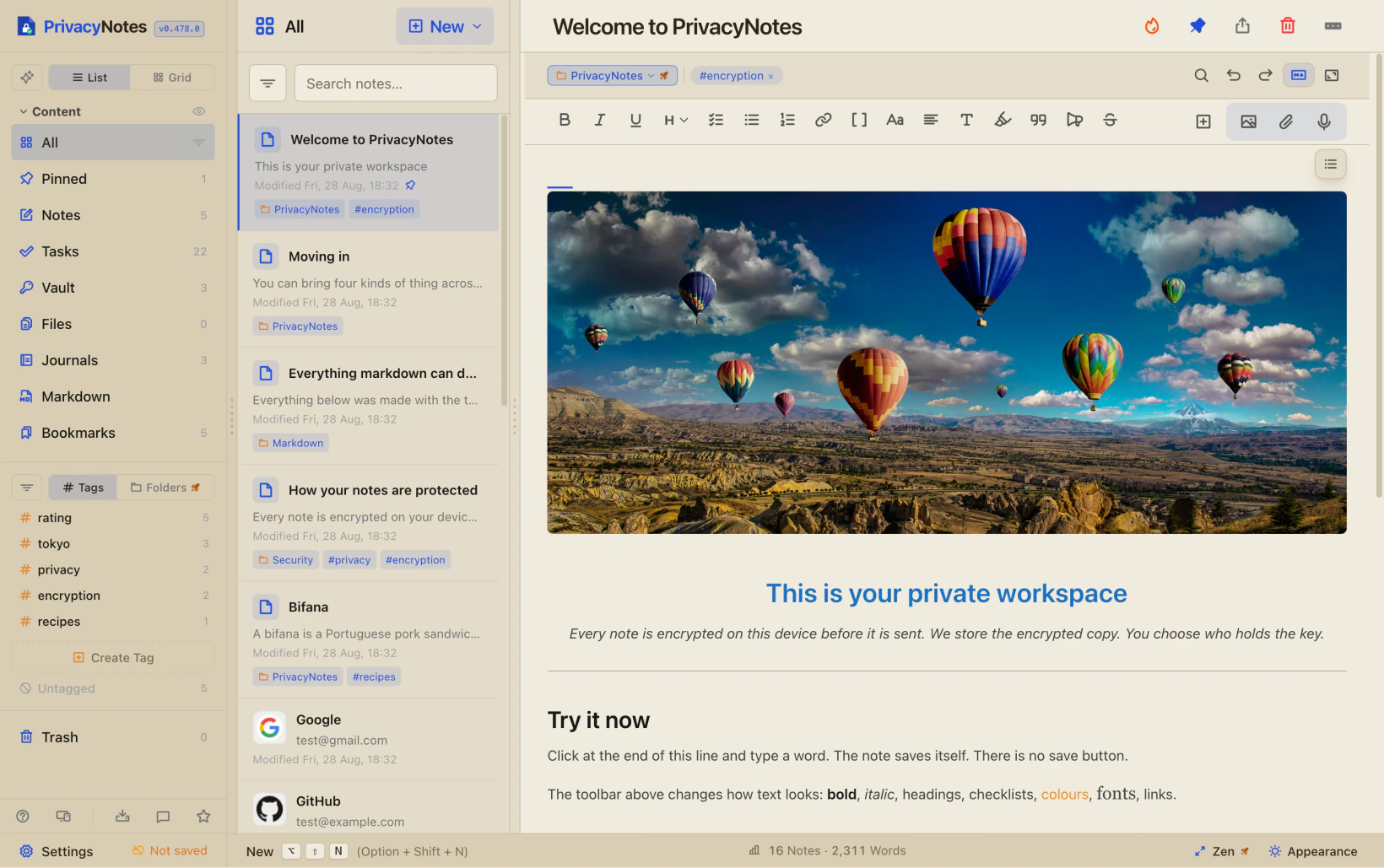
Task: Toggle bold formatting in the editor toolbar
Action: [x=565, y=120]
